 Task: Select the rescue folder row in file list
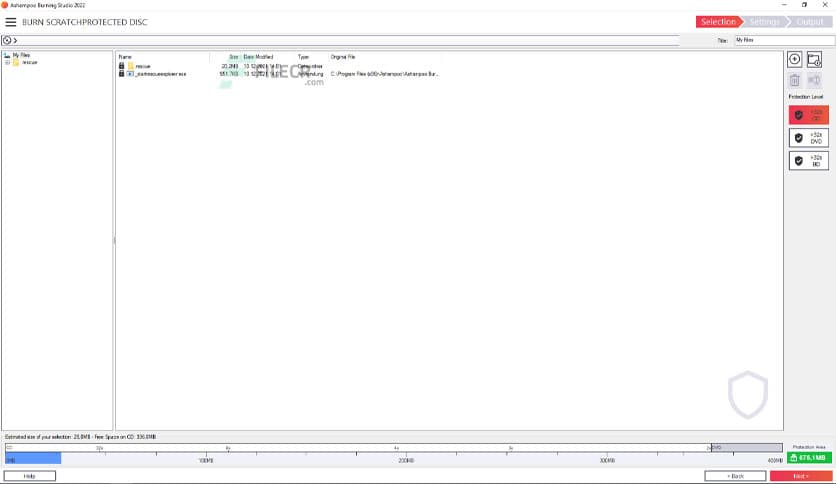coord(277,66)
